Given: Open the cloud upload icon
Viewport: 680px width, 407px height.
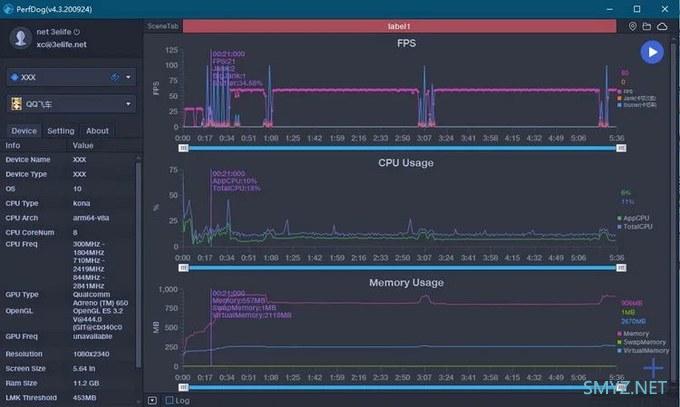Looking at the screenshot, I should 662,26.
